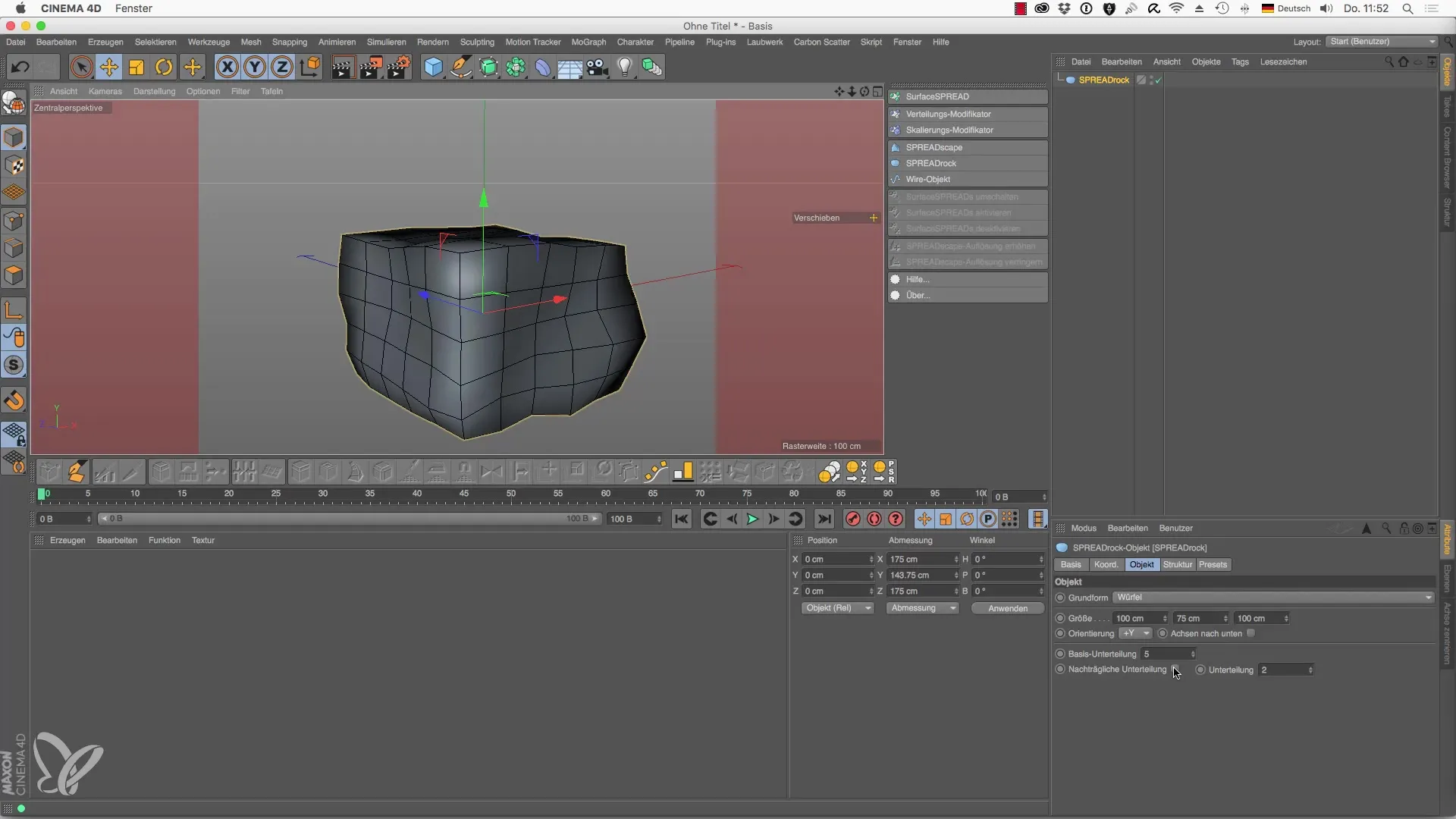Screen dimensions: 1456x819
Task: Toggle the Z axis lock
Action: pos(282,67)
